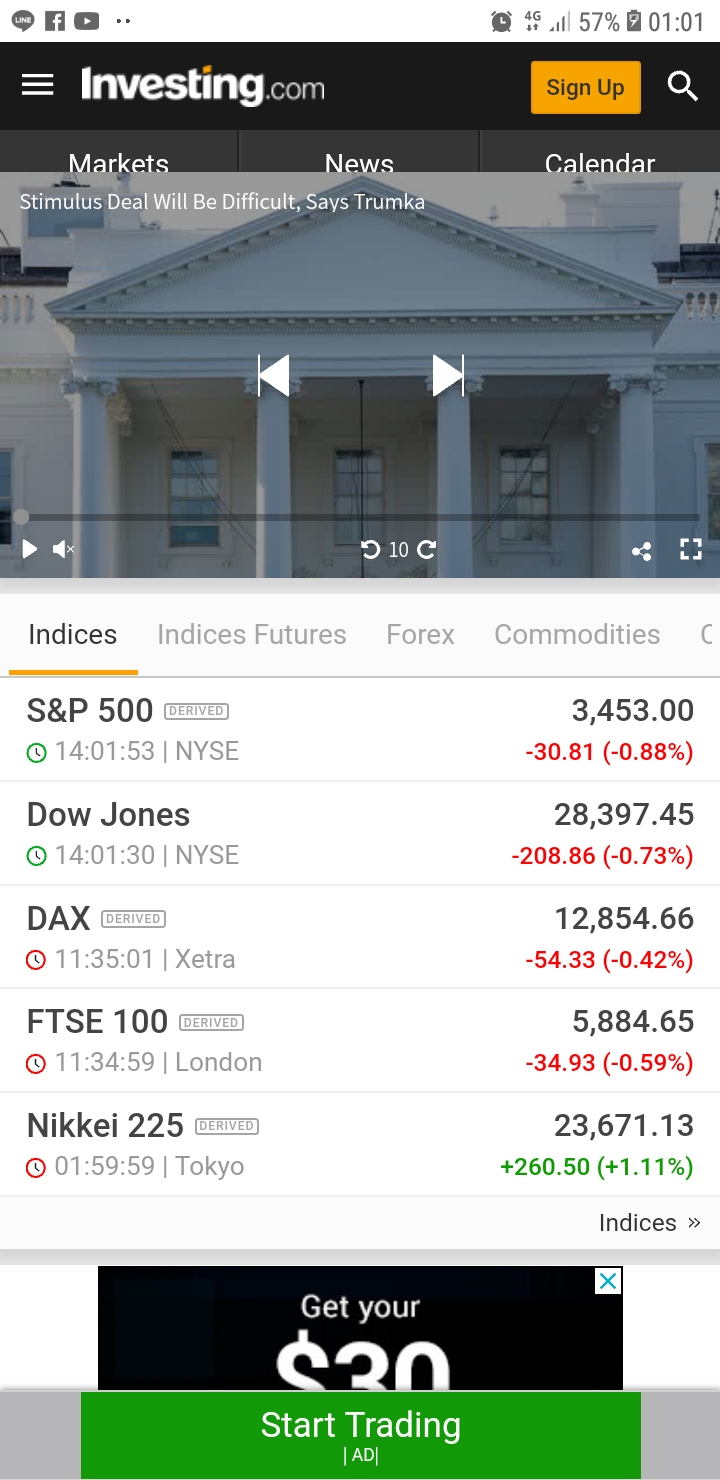Tap the search magnifier icon

(682, 87)
